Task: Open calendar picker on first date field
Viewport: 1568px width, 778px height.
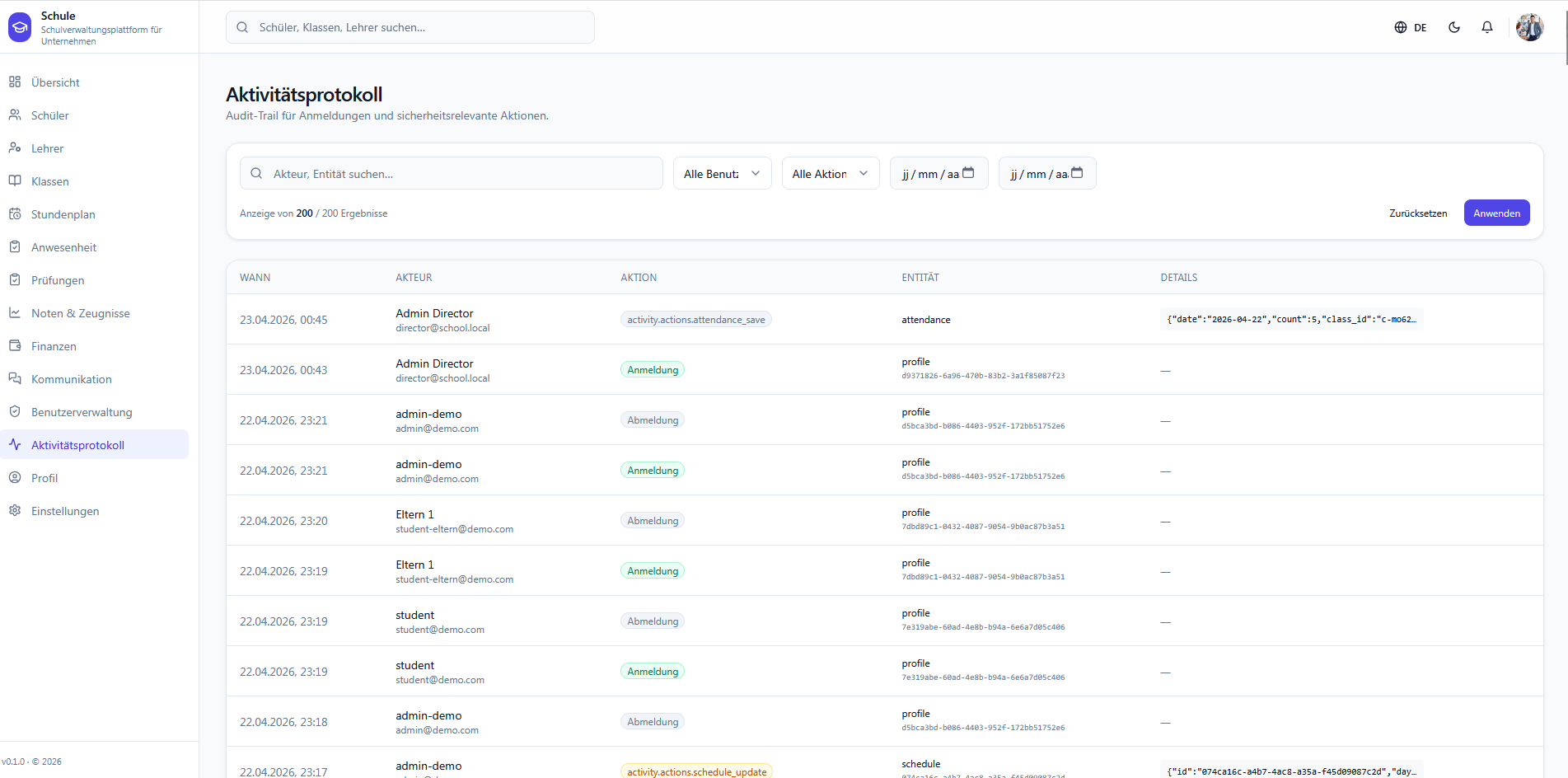Action: click(968, 173)
